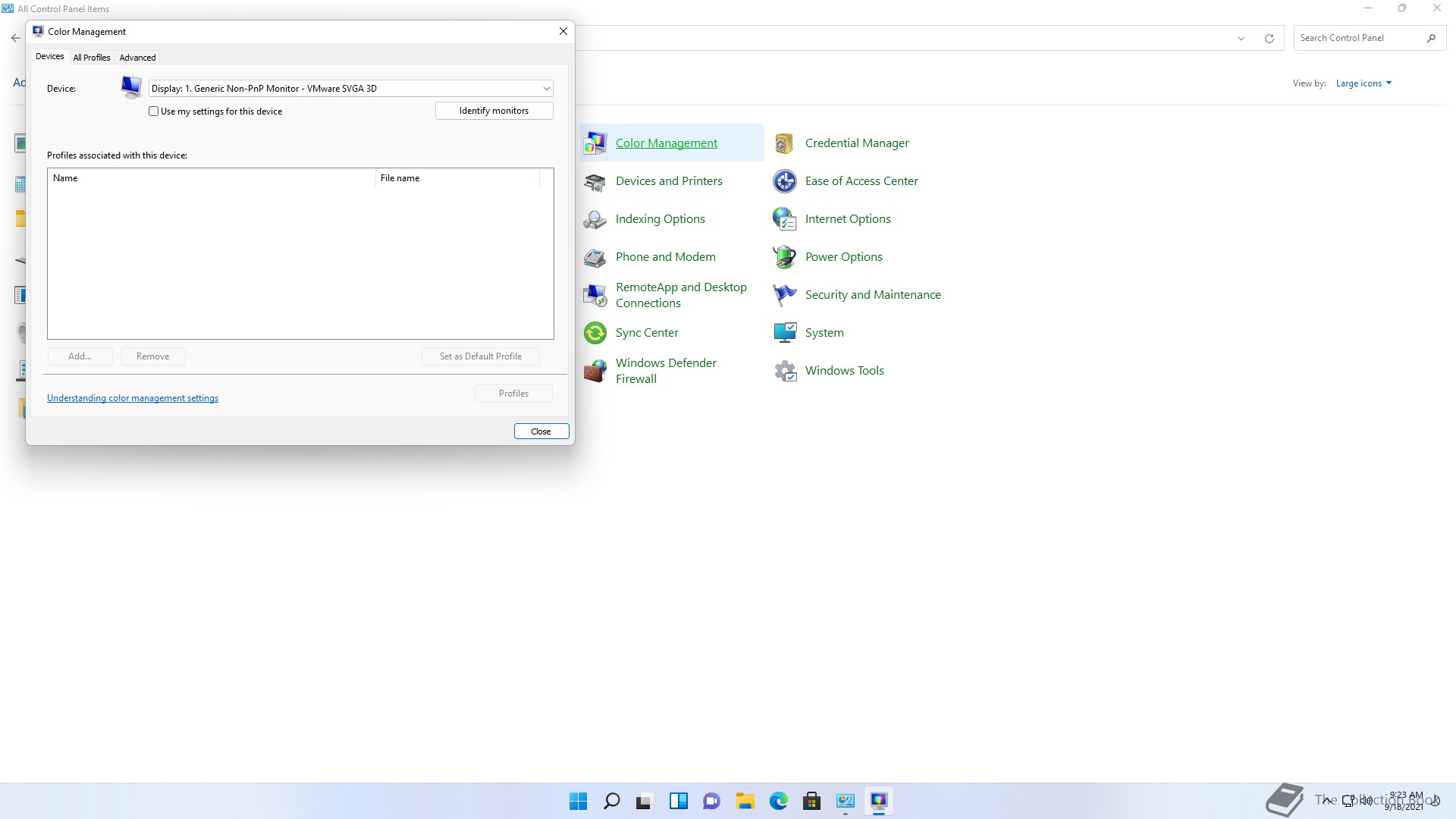Open the Internet Options icon
This screenshot has width=1456, height=819.
785,219
